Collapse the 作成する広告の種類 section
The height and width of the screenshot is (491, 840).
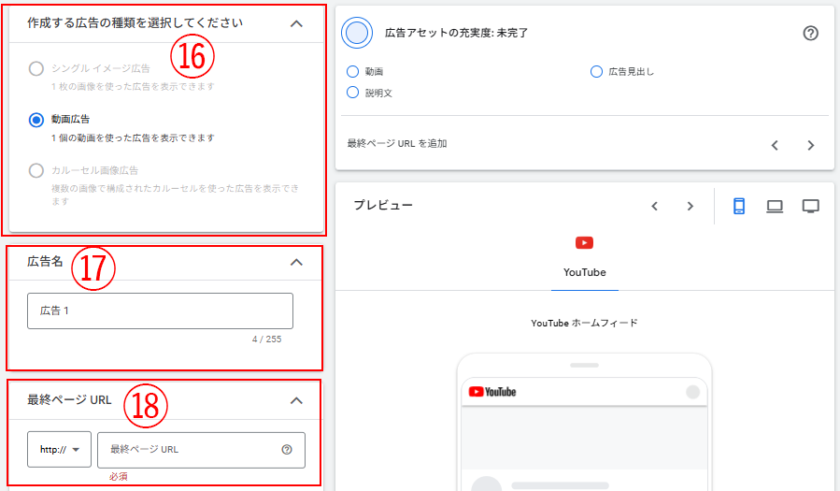point(296,23)
